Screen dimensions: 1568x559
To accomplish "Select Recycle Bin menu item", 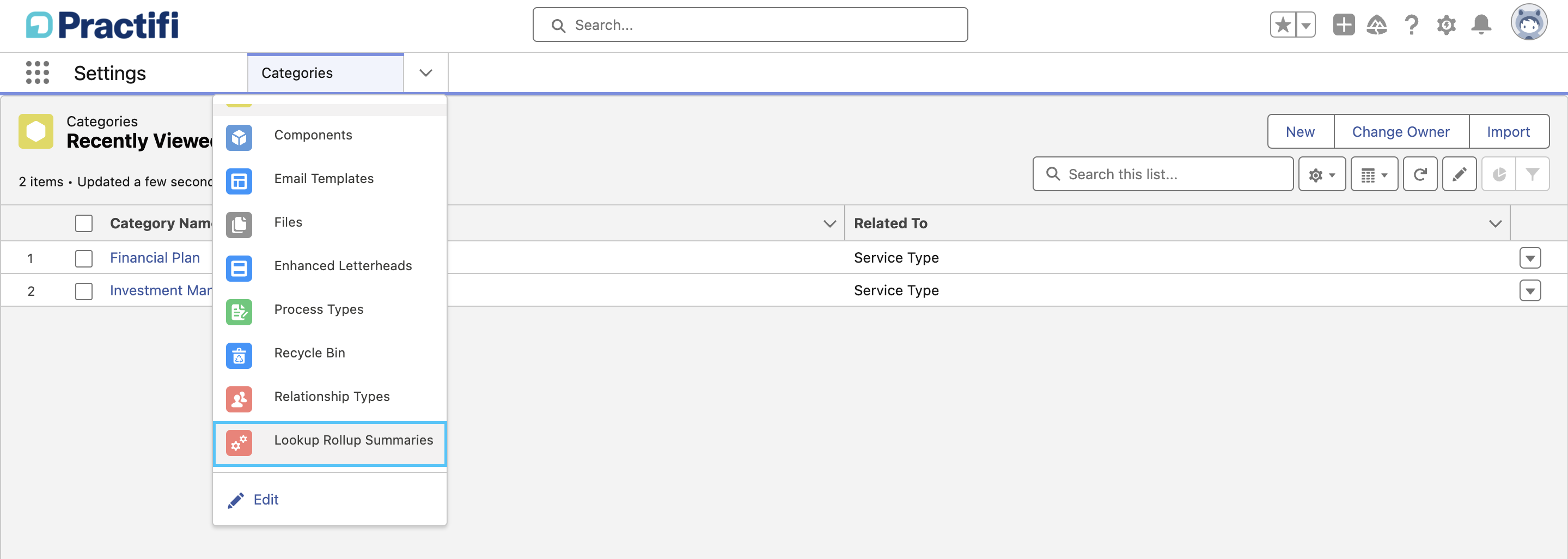I will click(x=330, y=356).
